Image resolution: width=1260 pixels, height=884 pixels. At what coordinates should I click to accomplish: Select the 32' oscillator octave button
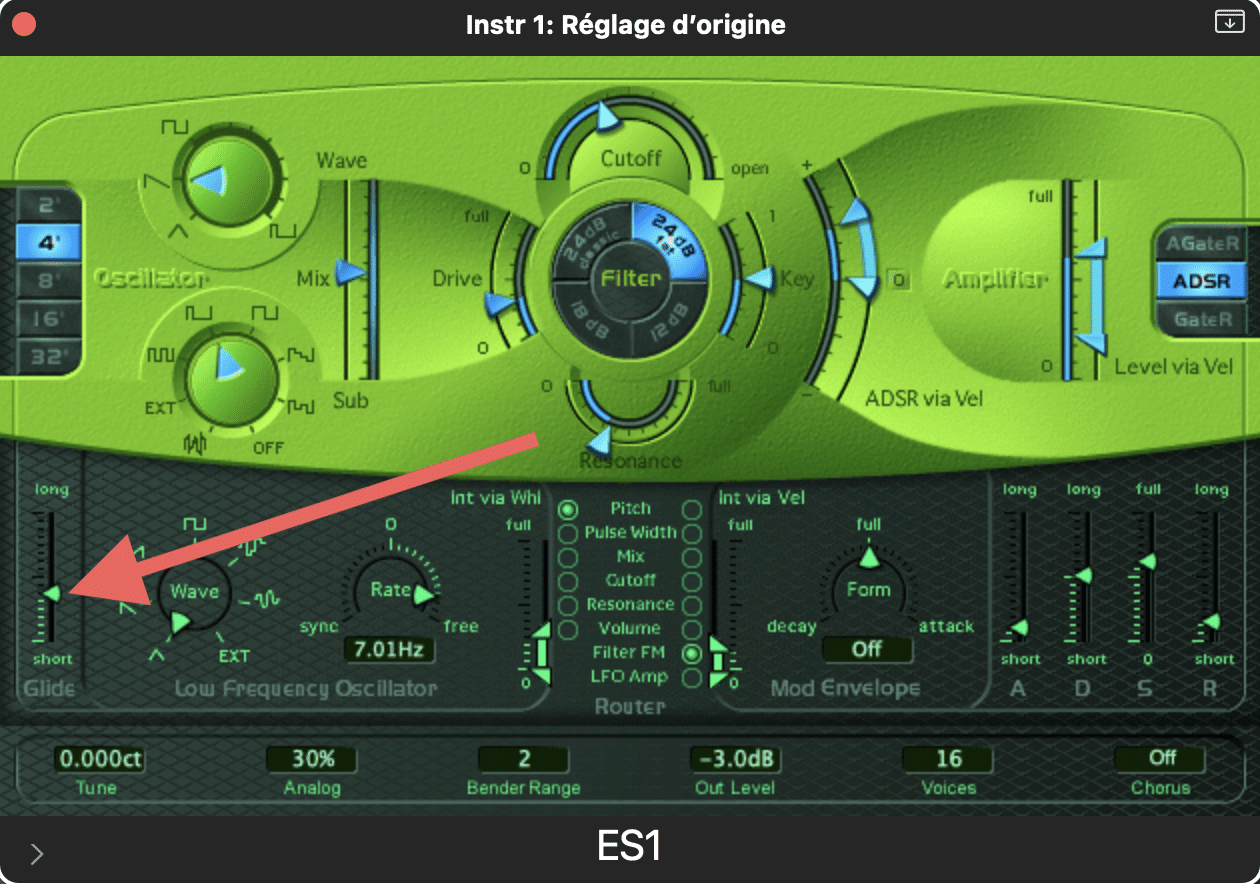pos(49,356)
